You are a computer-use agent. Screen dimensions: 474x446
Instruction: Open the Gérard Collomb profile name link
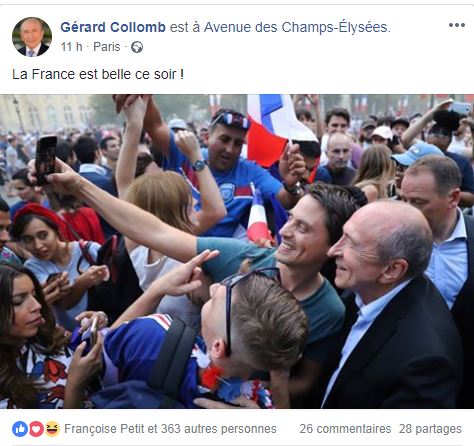click(x=113, y=27)
